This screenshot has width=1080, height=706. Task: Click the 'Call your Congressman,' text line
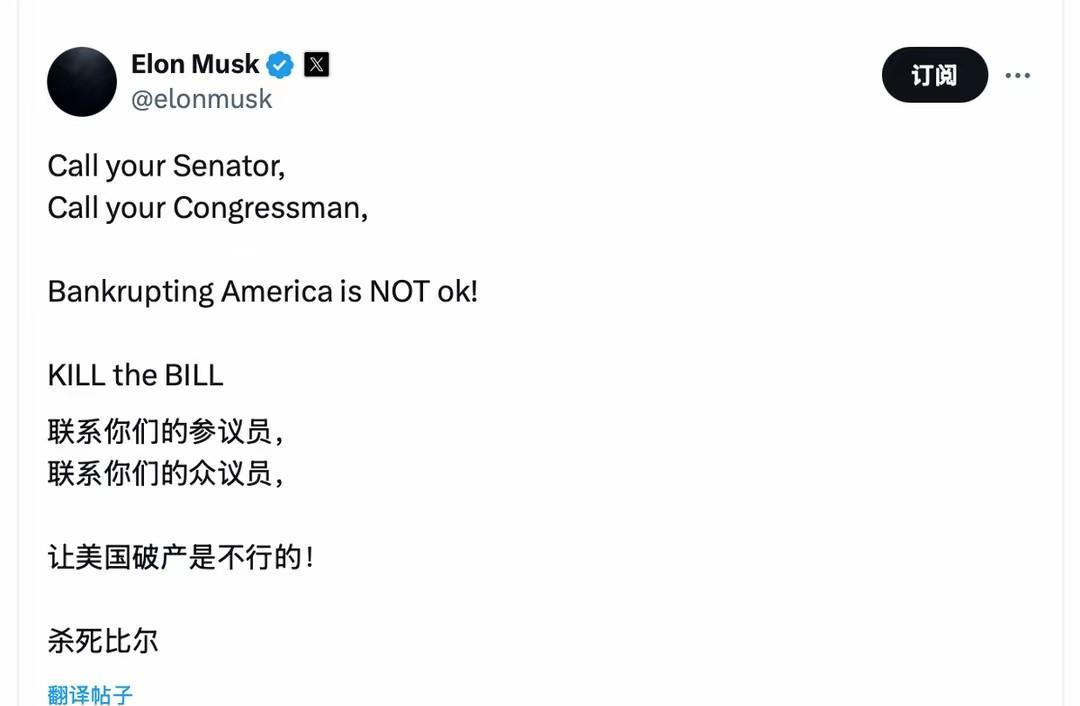pyautogui.click(x=207, y=208)
